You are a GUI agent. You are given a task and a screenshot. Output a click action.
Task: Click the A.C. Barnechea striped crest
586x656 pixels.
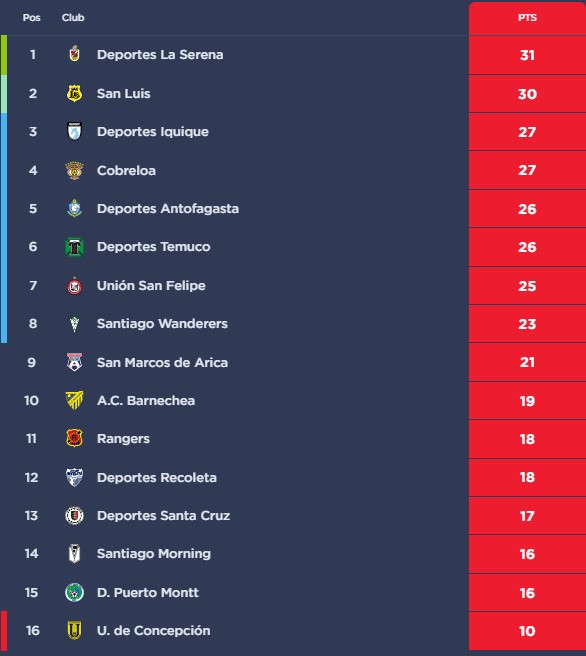pyautogui.click(x=74, y=400)
